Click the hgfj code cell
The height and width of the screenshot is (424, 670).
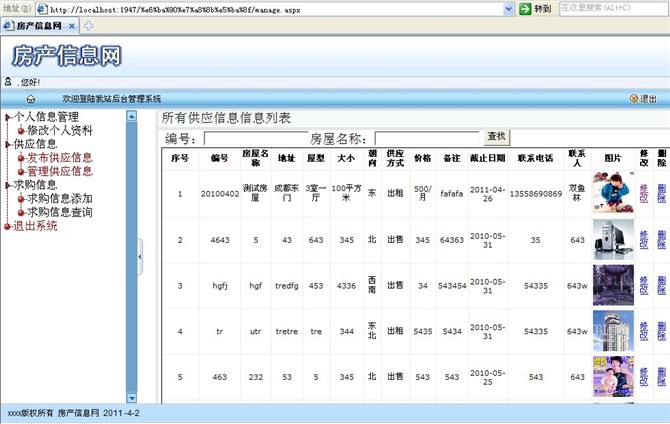[220, 286]
